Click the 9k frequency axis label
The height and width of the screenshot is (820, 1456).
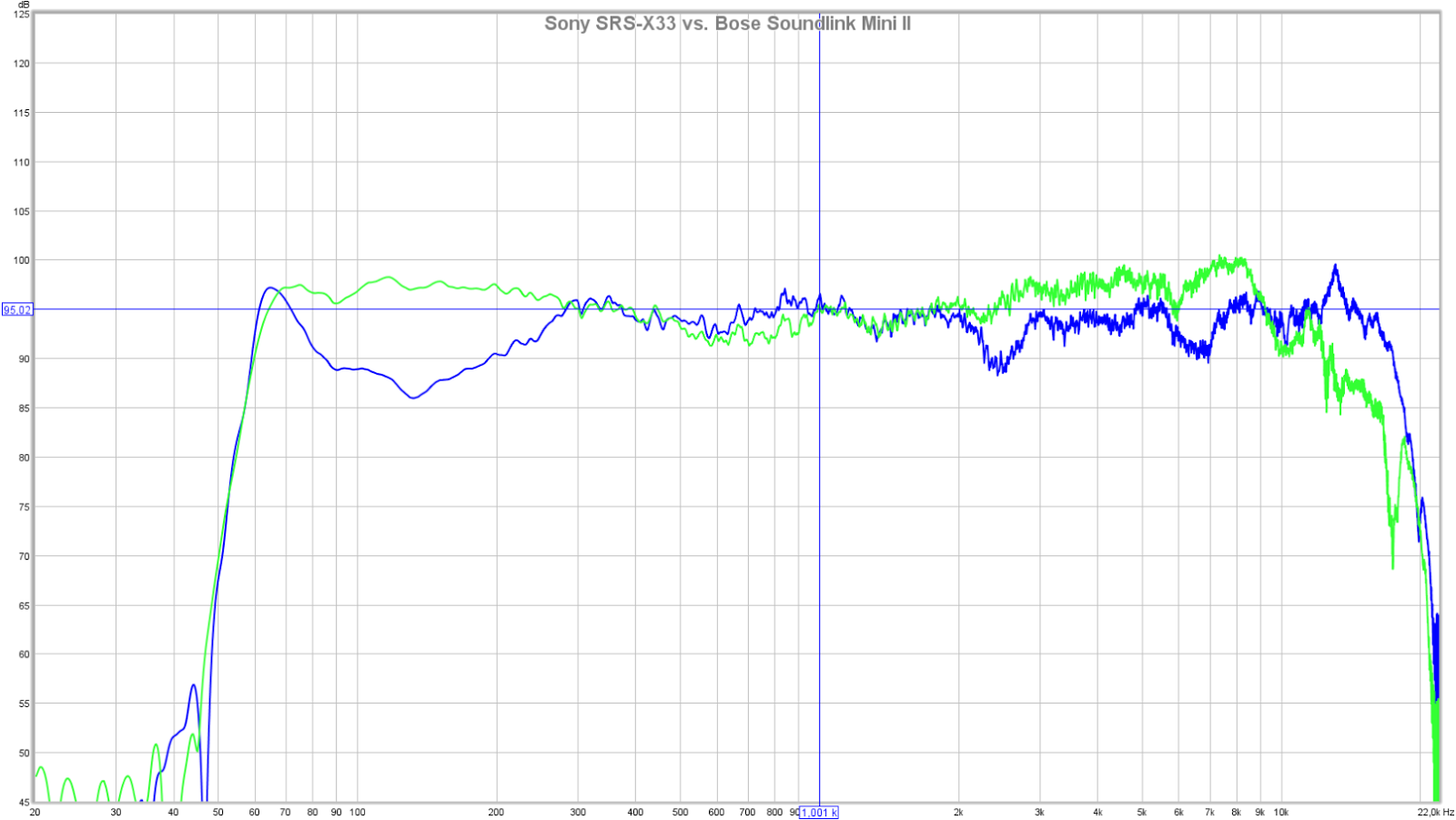(1259, 812)
